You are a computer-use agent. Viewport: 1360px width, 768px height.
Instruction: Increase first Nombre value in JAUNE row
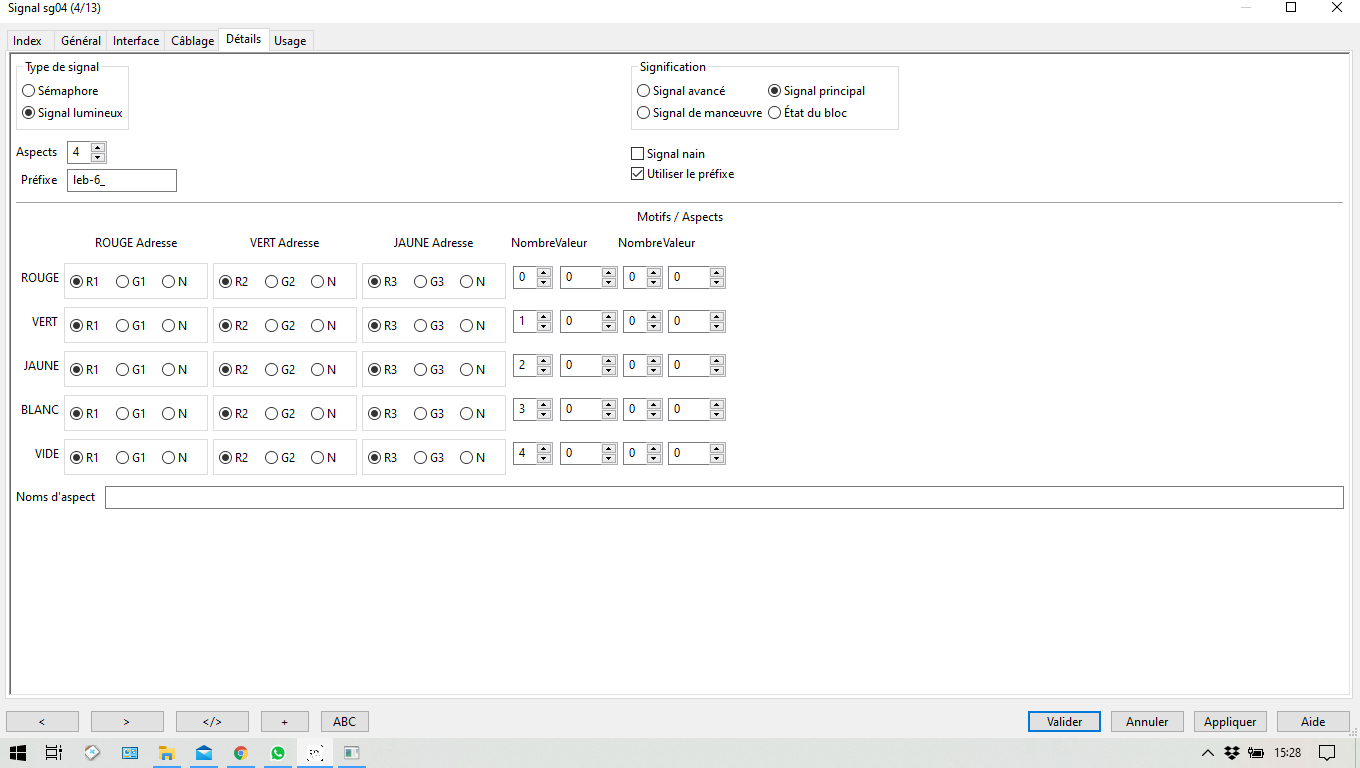[544, 361]
